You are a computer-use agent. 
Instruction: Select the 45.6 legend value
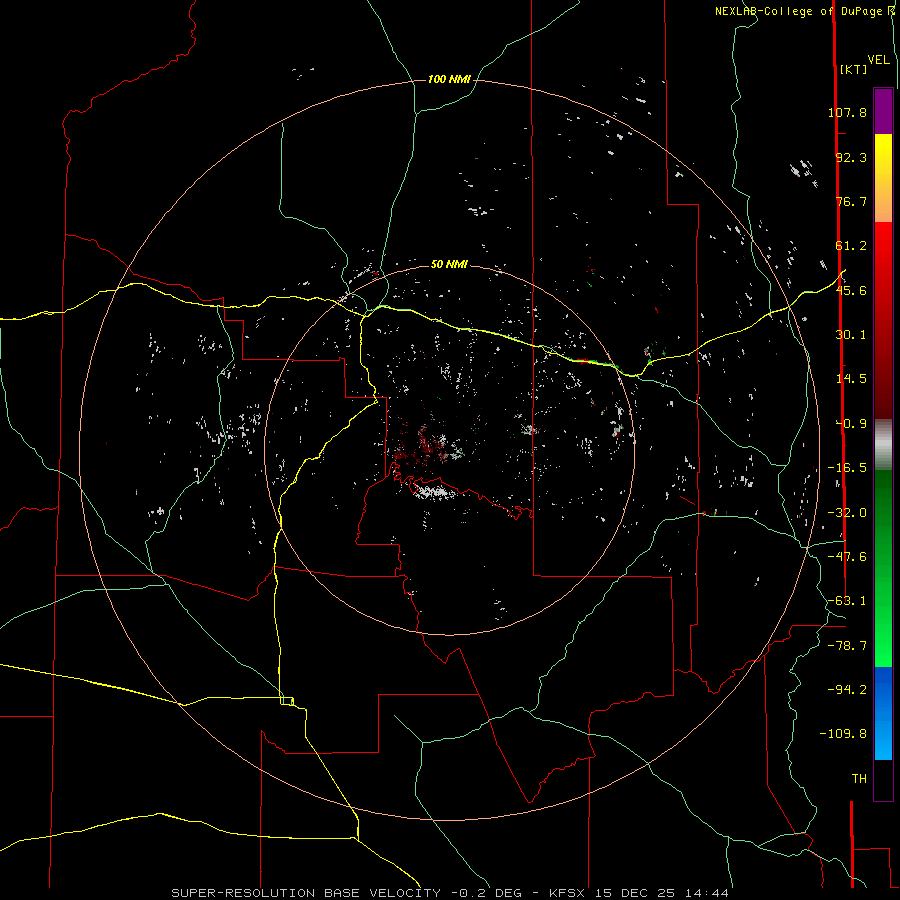coord(851,290)
